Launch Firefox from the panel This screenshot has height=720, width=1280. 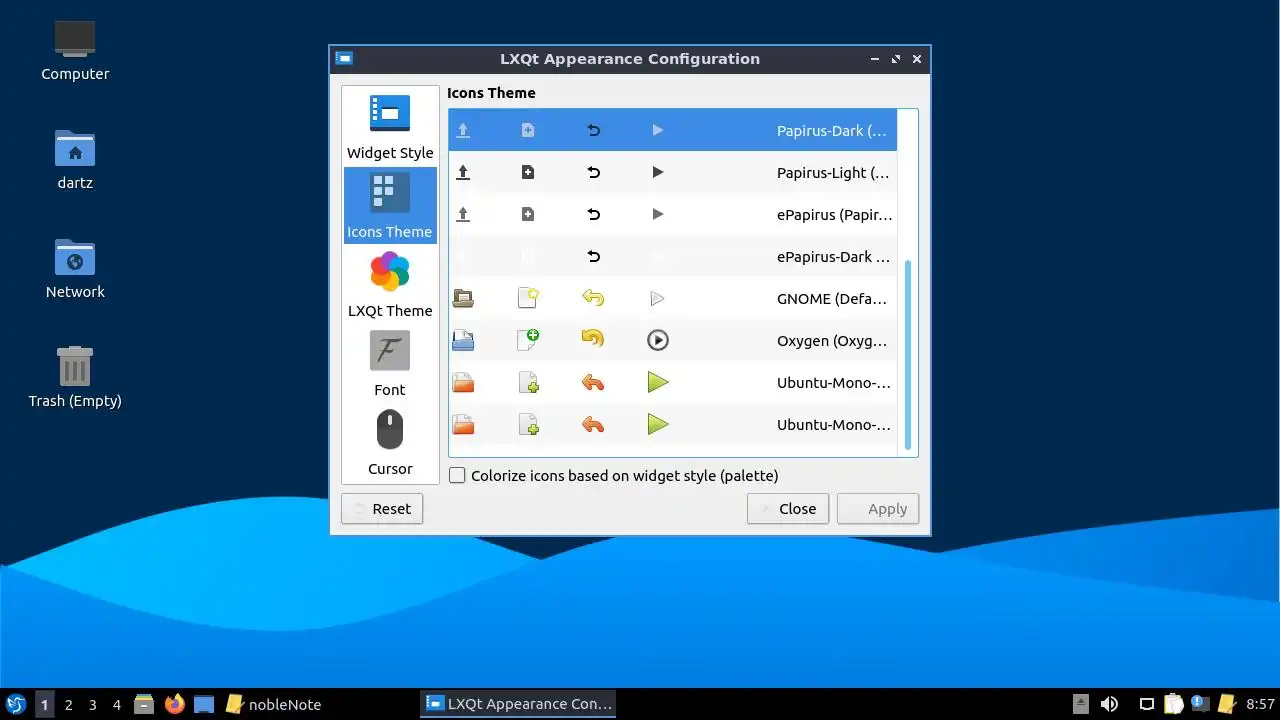tap(175, 704)
